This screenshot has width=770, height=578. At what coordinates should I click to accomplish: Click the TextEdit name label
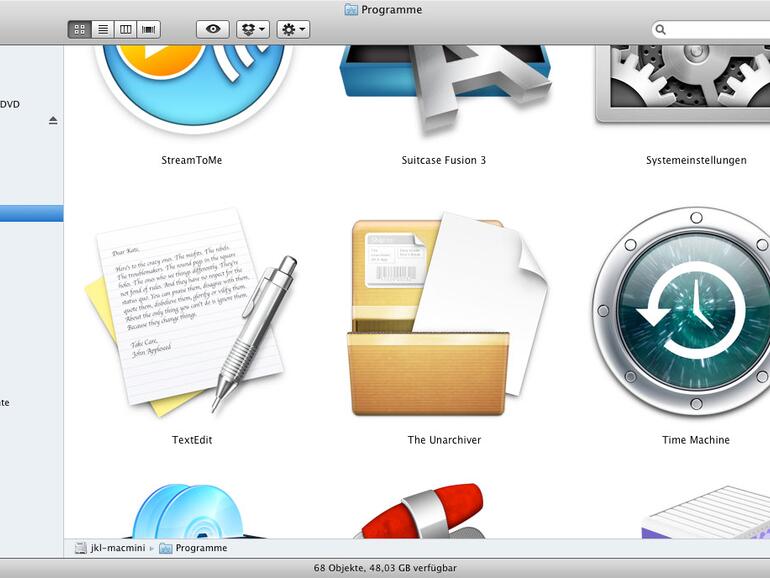(192, 440)
